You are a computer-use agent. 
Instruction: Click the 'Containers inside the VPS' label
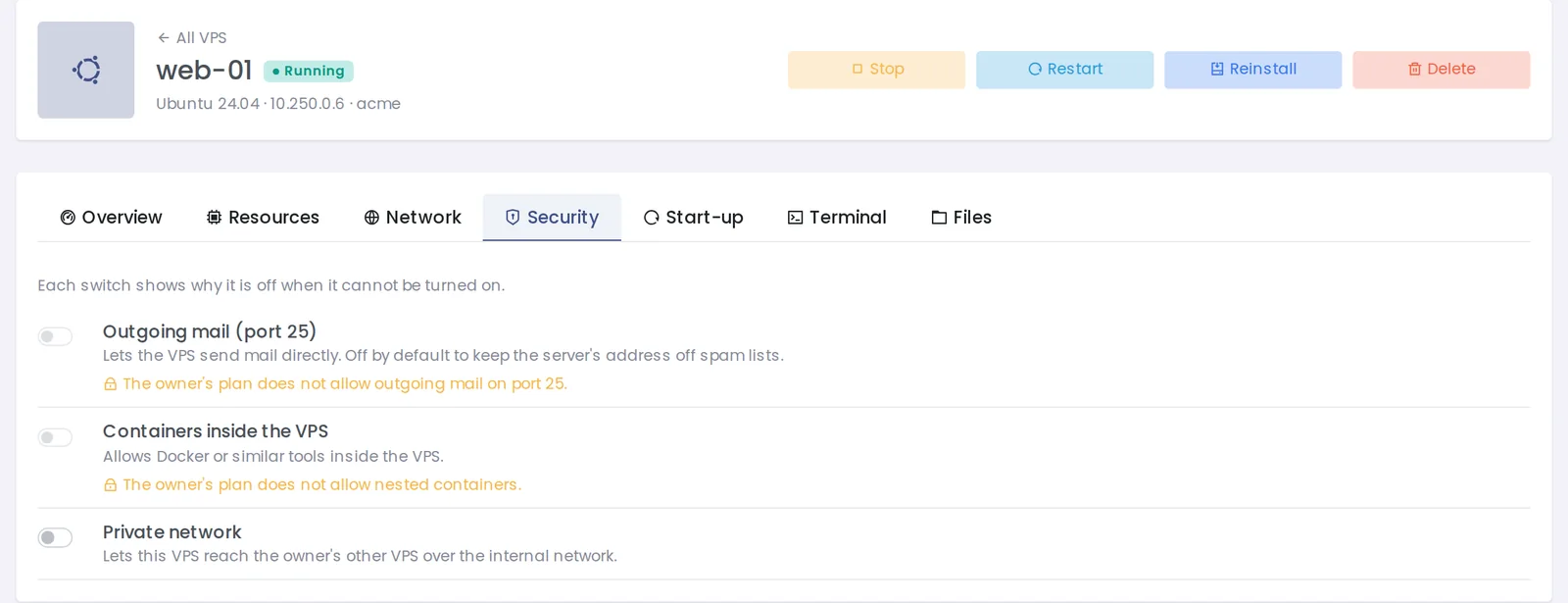tap(216, 431)
